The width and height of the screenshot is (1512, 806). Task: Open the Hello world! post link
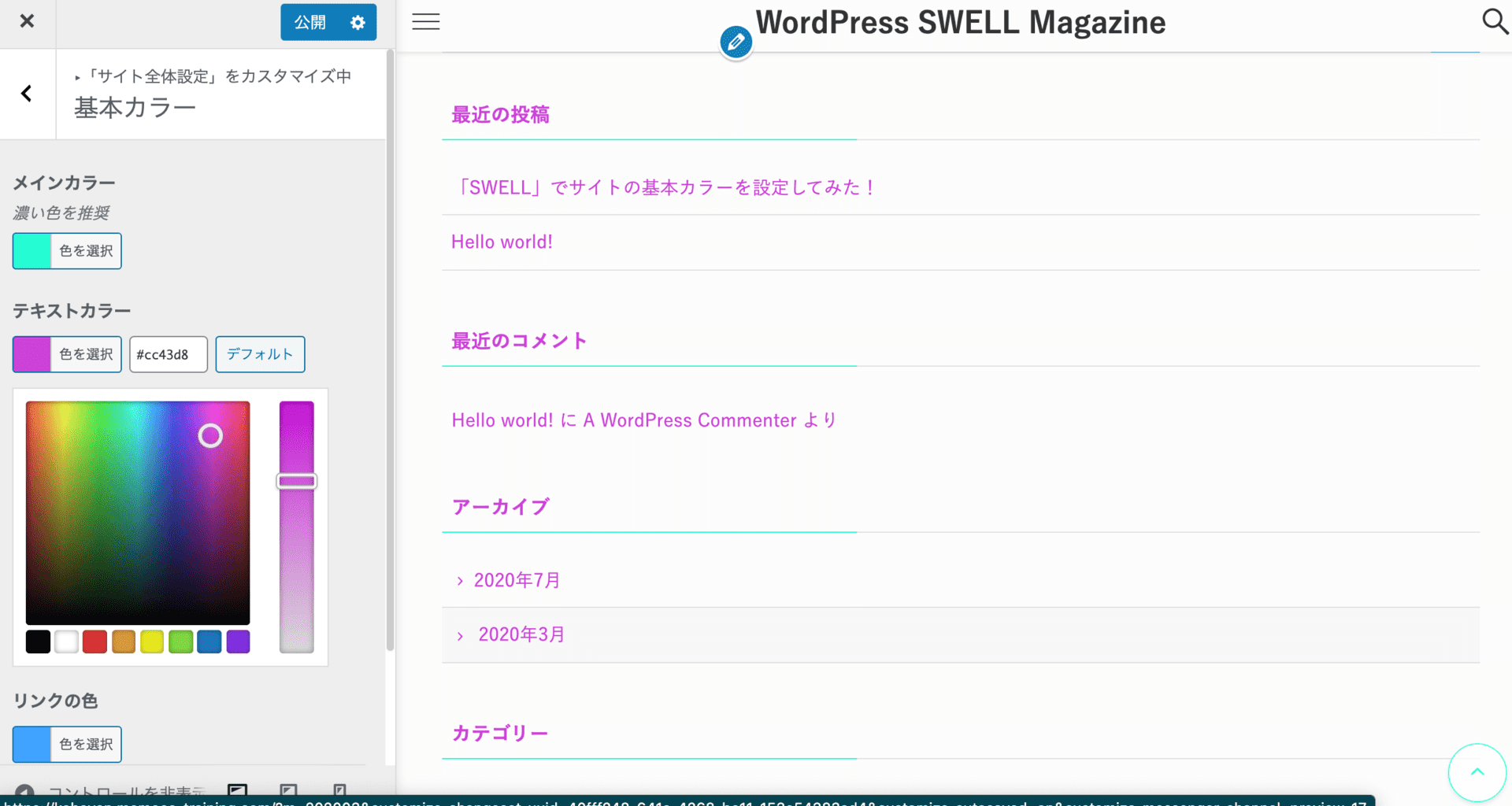(502, 242)
